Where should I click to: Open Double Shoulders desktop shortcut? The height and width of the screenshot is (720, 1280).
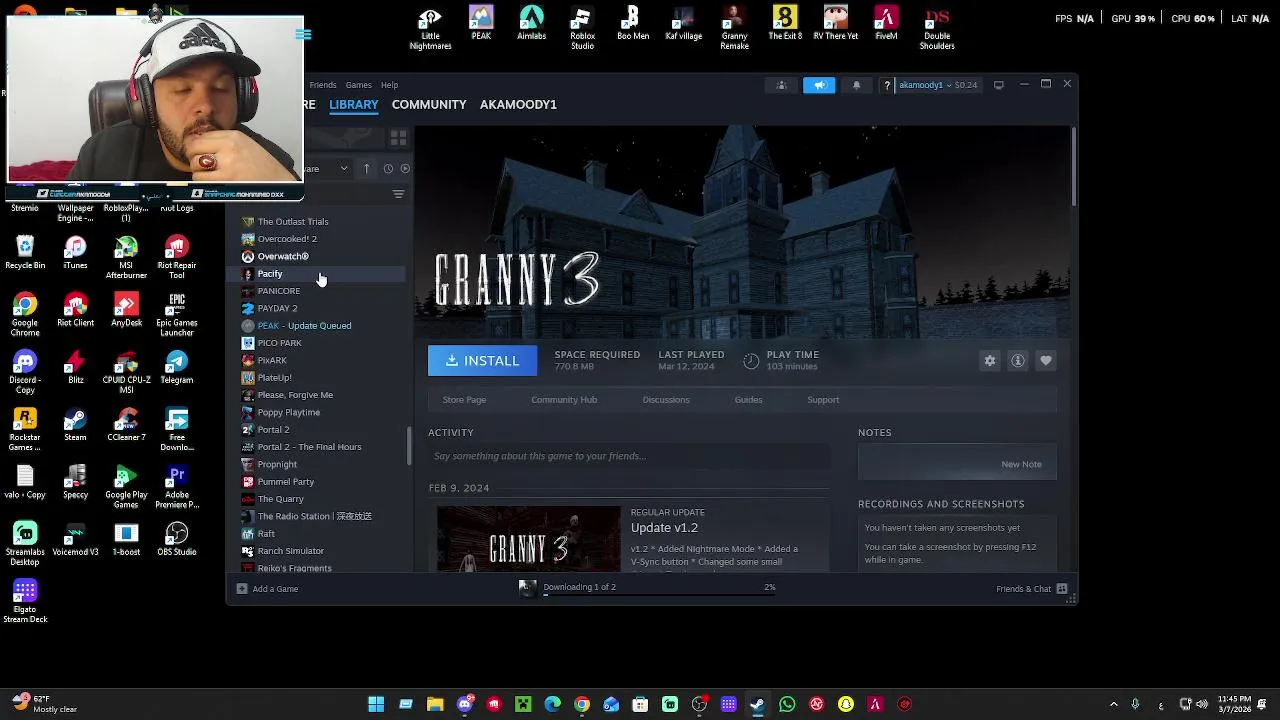pos(937,28)
